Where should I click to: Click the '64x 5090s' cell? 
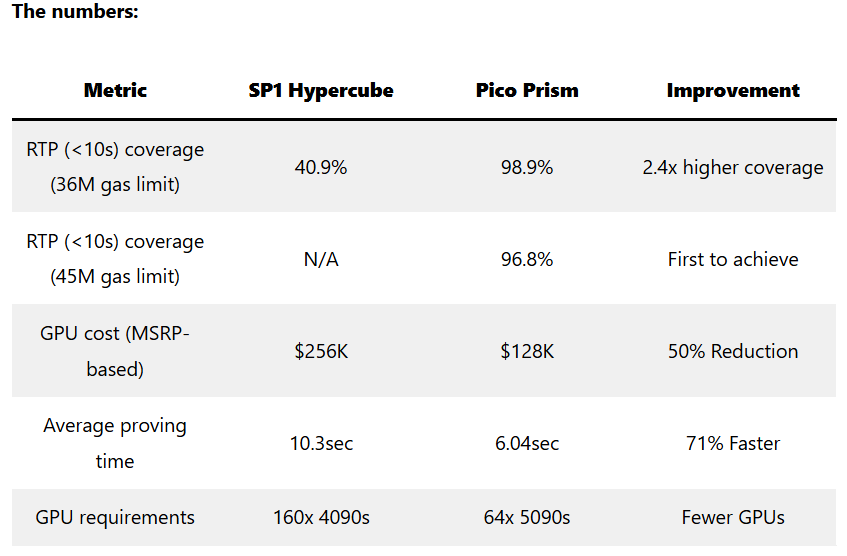tap(527, 517)
